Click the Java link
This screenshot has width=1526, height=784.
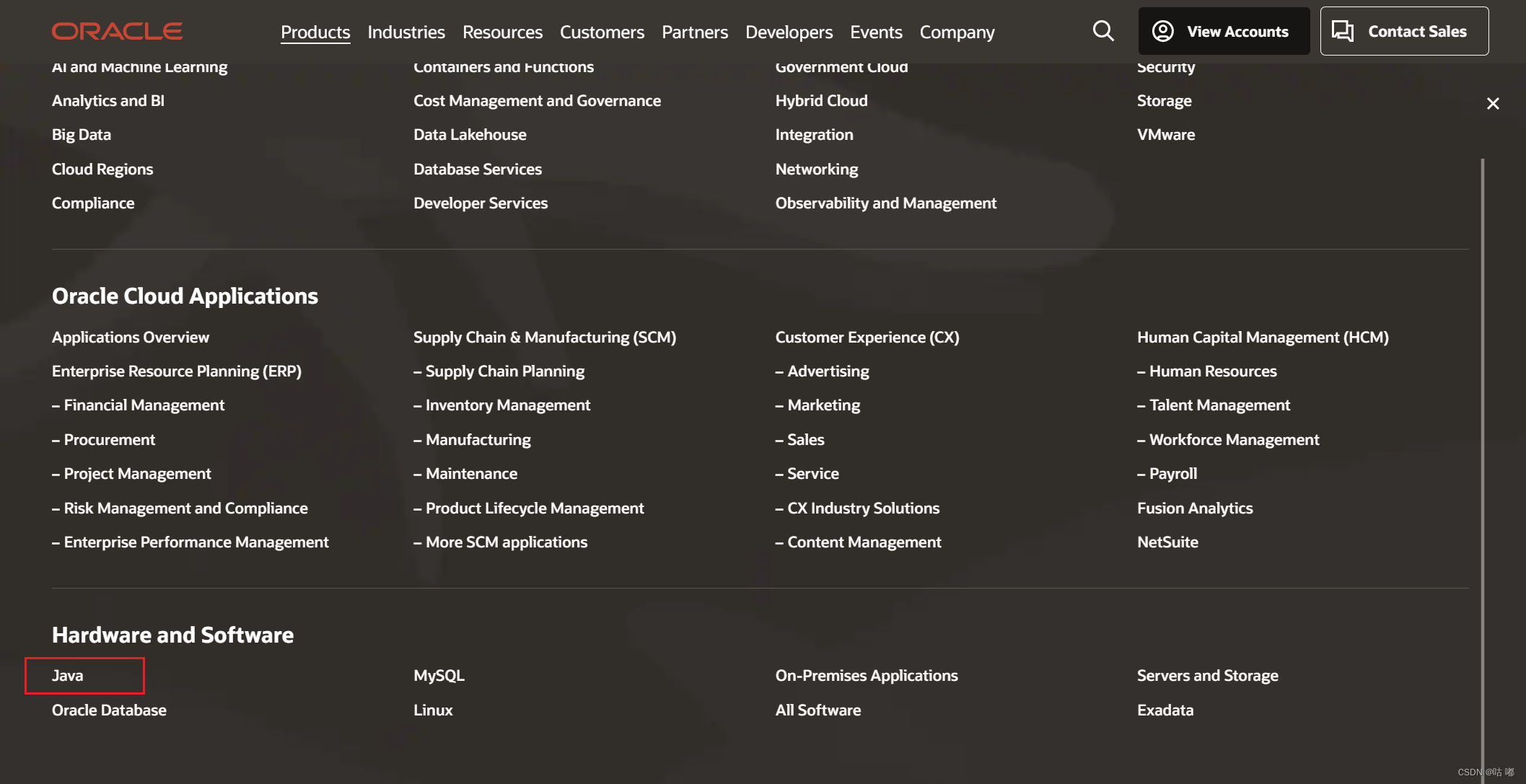[x=67, y=676]
